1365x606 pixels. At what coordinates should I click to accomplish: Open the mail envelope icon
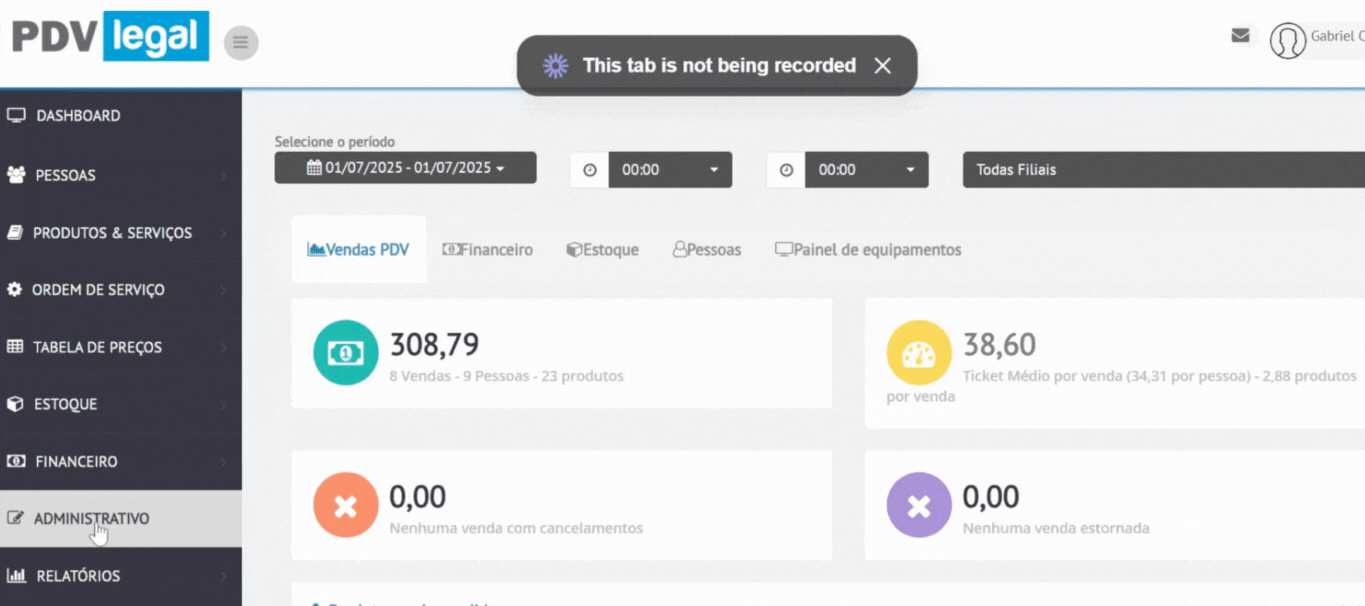click(x=1240, y=36)
